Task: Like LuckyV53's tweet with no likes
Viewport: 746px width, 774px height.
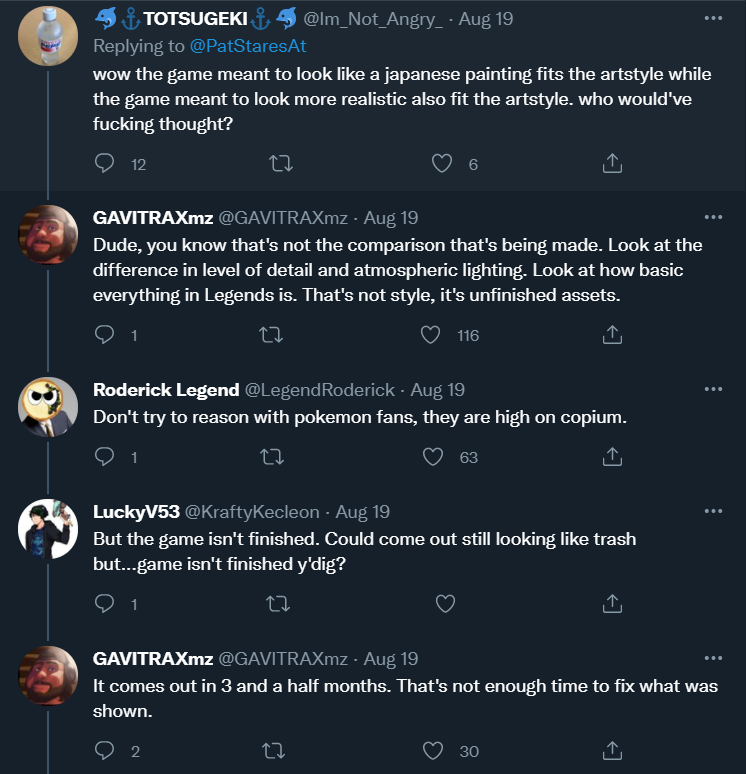Action: pyautogui.click(x=445, y=603)
